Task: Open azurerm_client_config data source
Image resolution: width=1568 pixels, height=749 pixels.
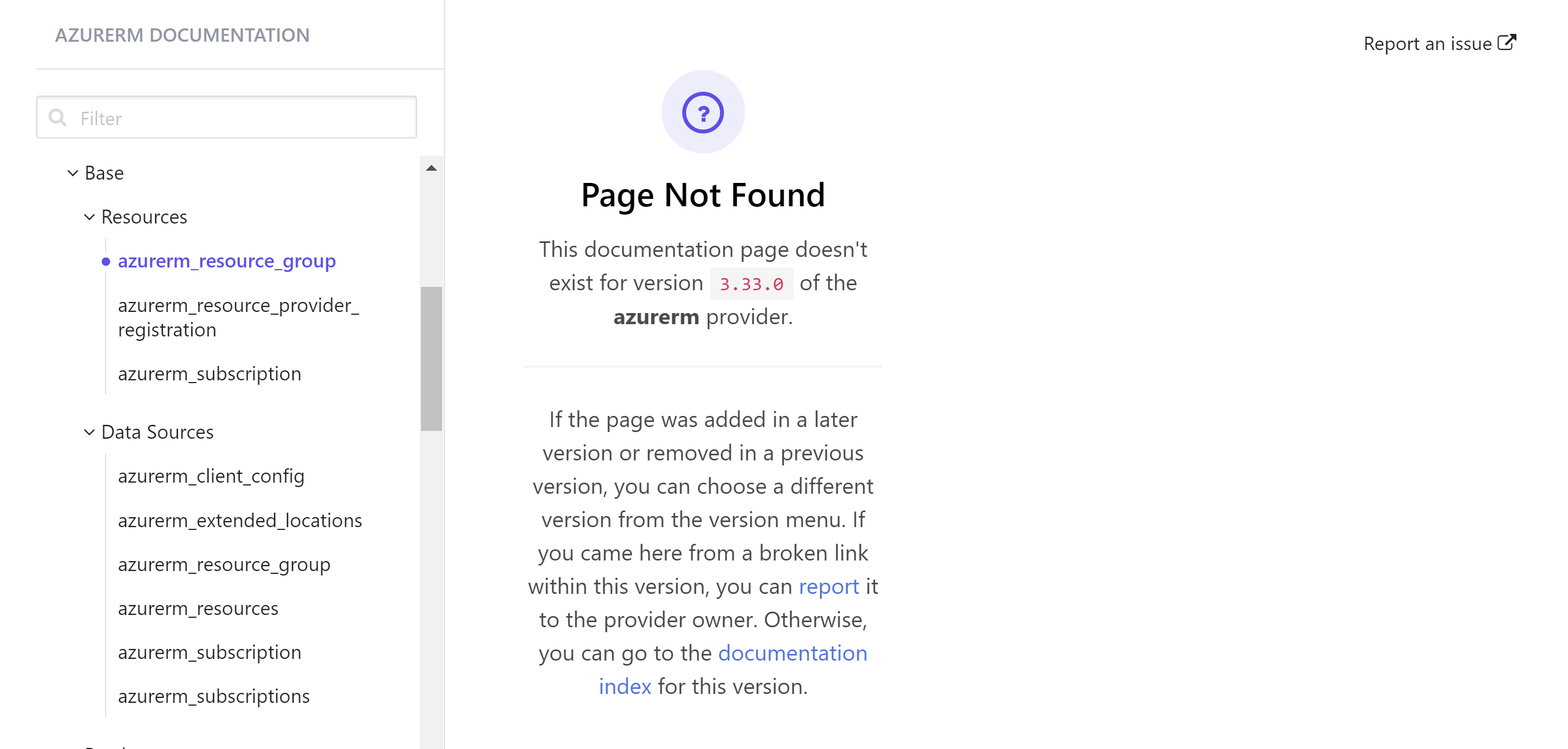Action: 211,475
